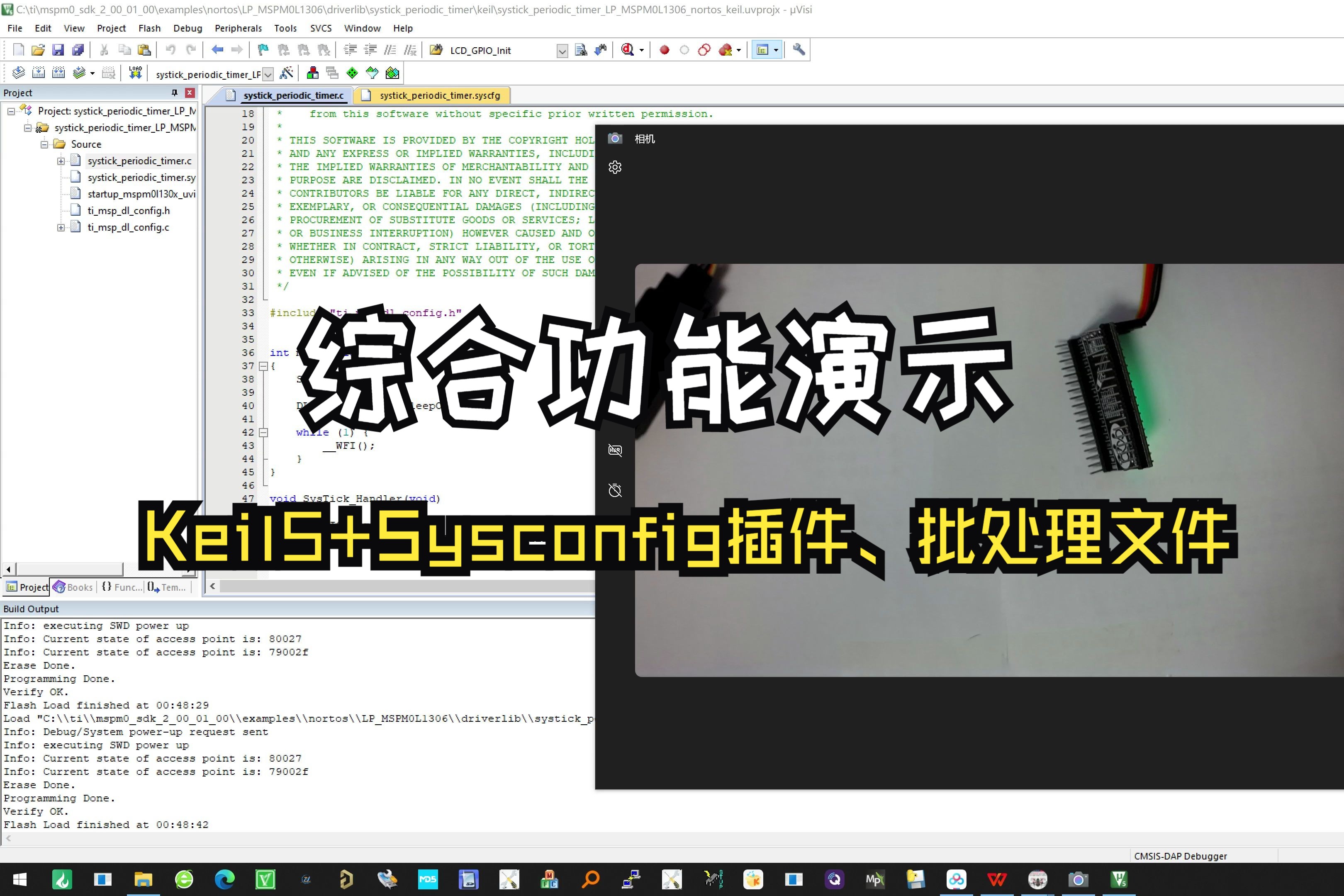This screenshot has height=896, width=1344.
Task: Navigate backwards with the blue arrow
Action: click(217, 50)
